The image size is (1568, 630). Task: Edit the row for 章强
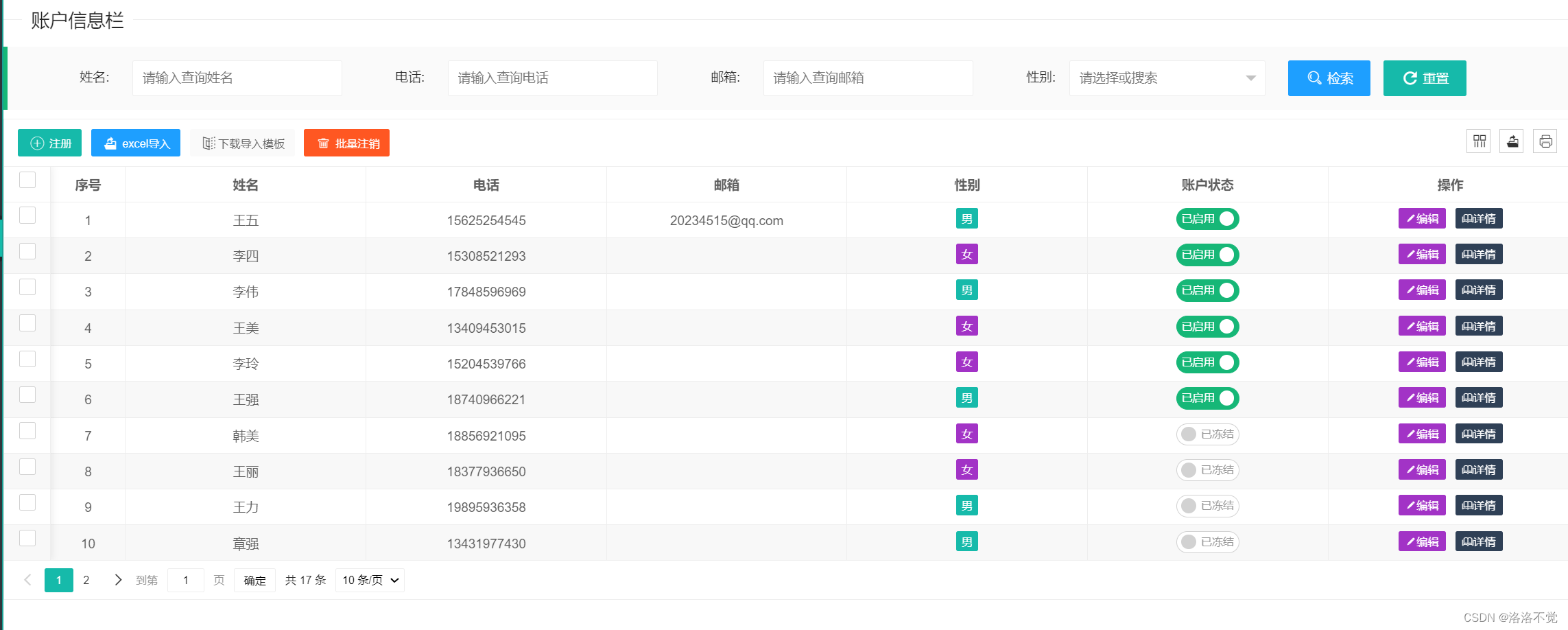pos(1422,542)
